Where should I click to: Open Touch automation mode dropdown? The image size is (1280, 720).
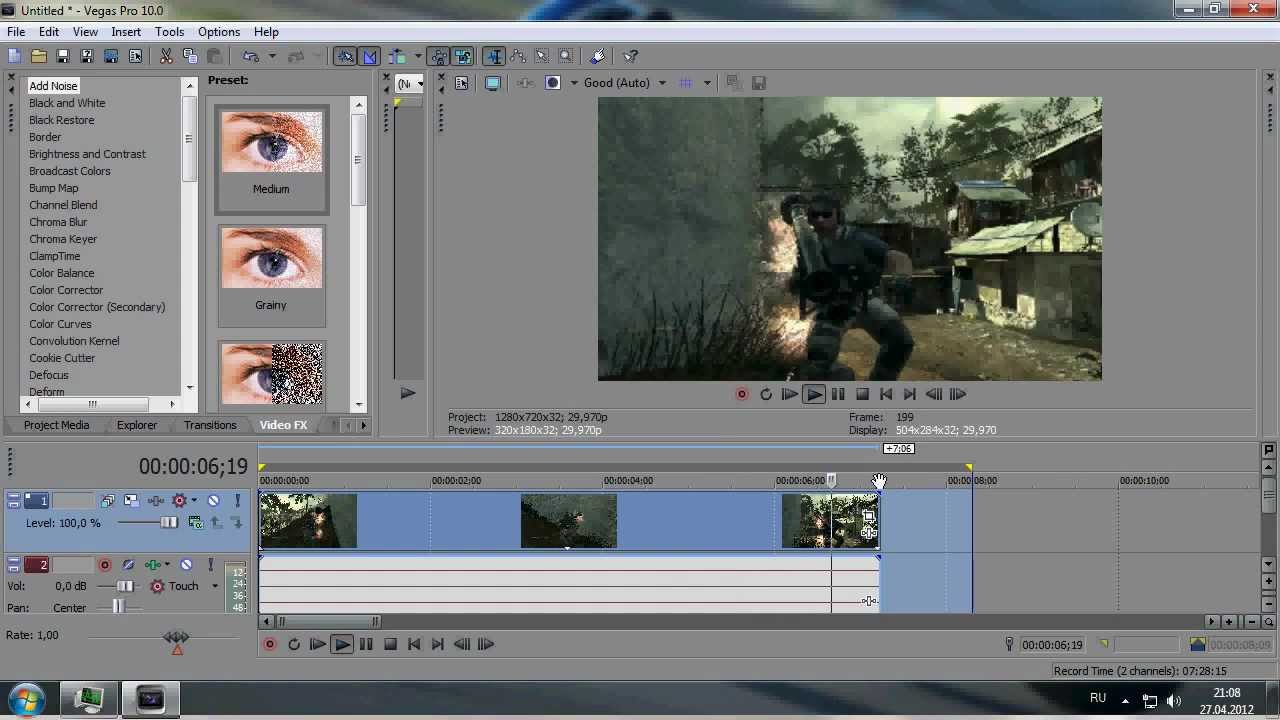[214, 586]
